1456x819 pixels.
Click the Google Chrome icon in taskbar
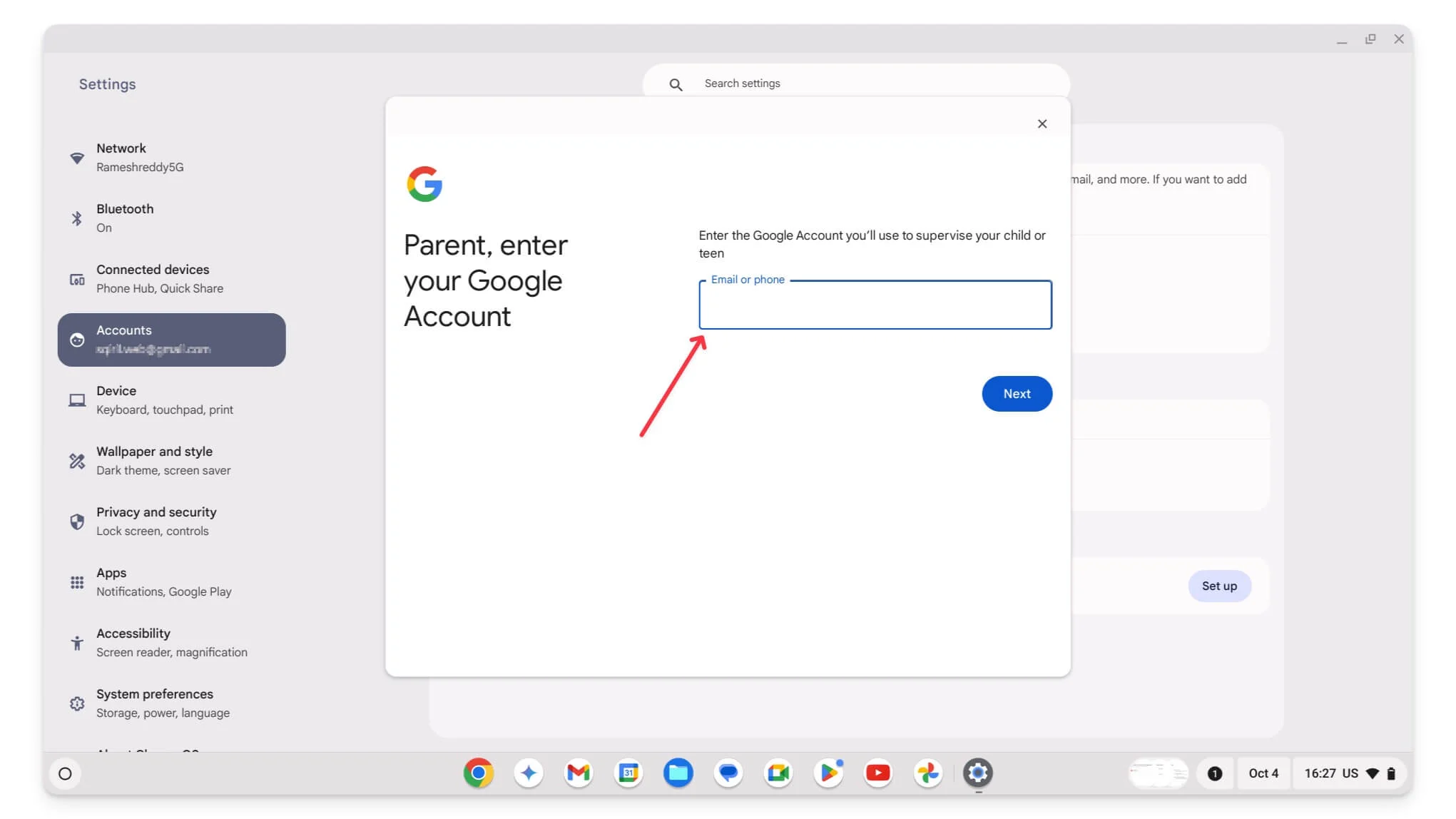[478, 772]
